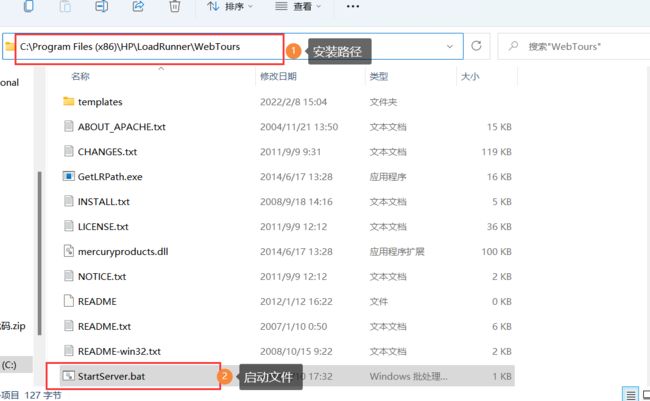The image size is (650, 401).
Task: Click the Rename icon in toolbar
Action: (102, 6)
